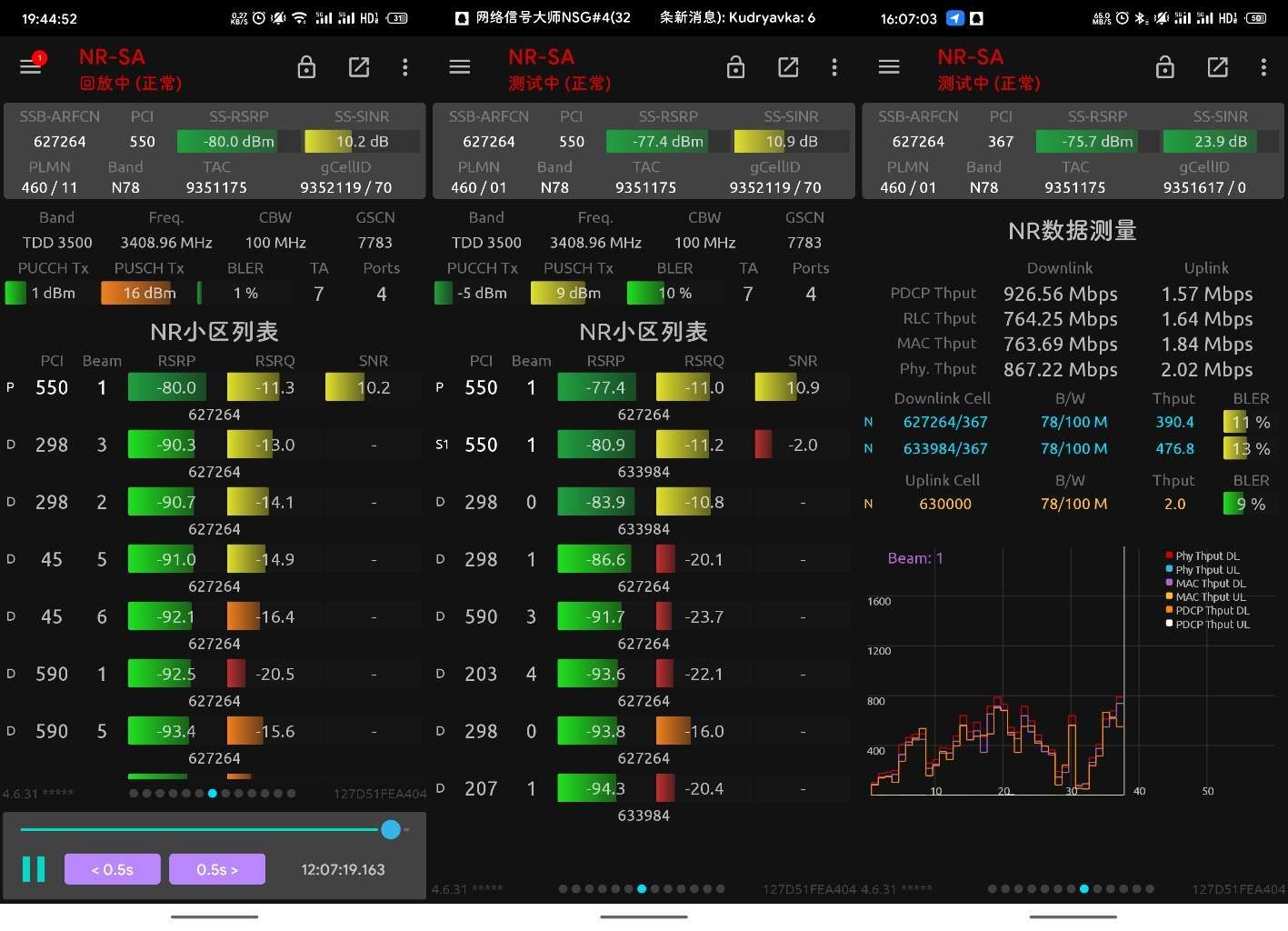Open hamburger menu with red badge in playback screen
Image resolution: width=1288 pixels, height=931 pixels.
click(x=31, y=66)
